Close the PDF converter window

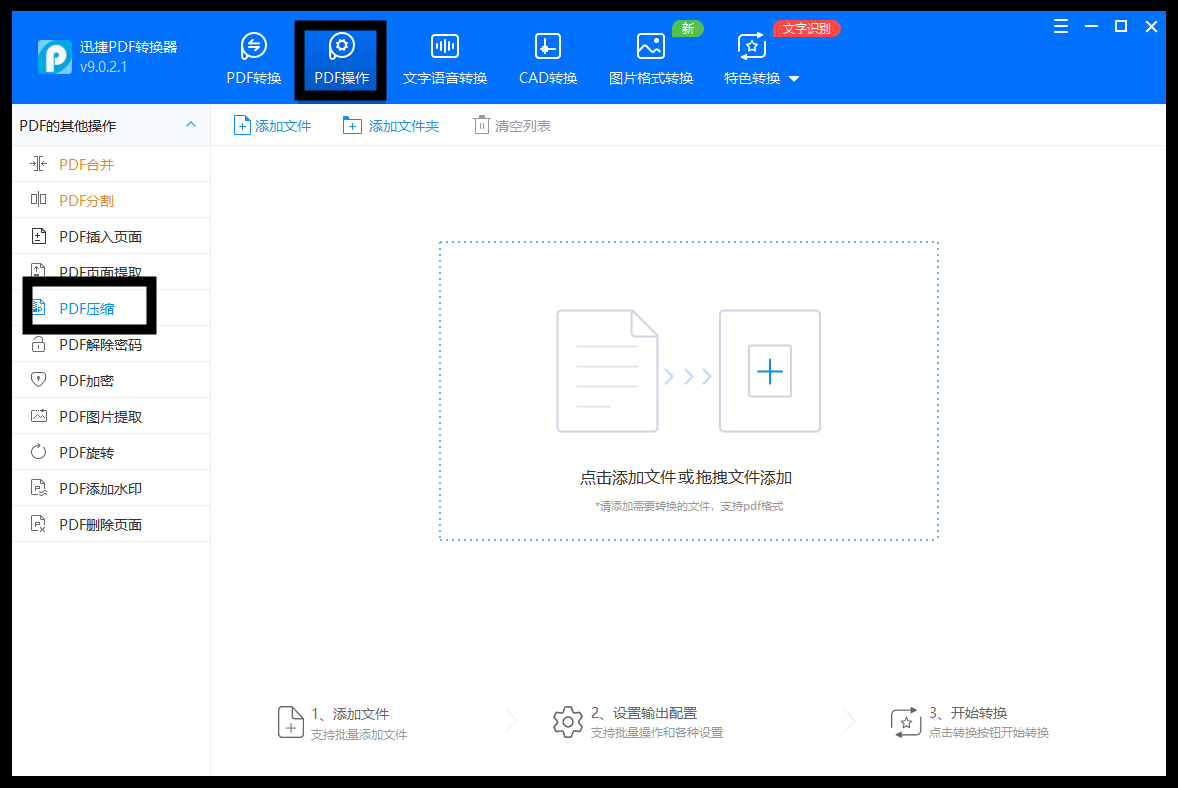(x=1151, y=27)
